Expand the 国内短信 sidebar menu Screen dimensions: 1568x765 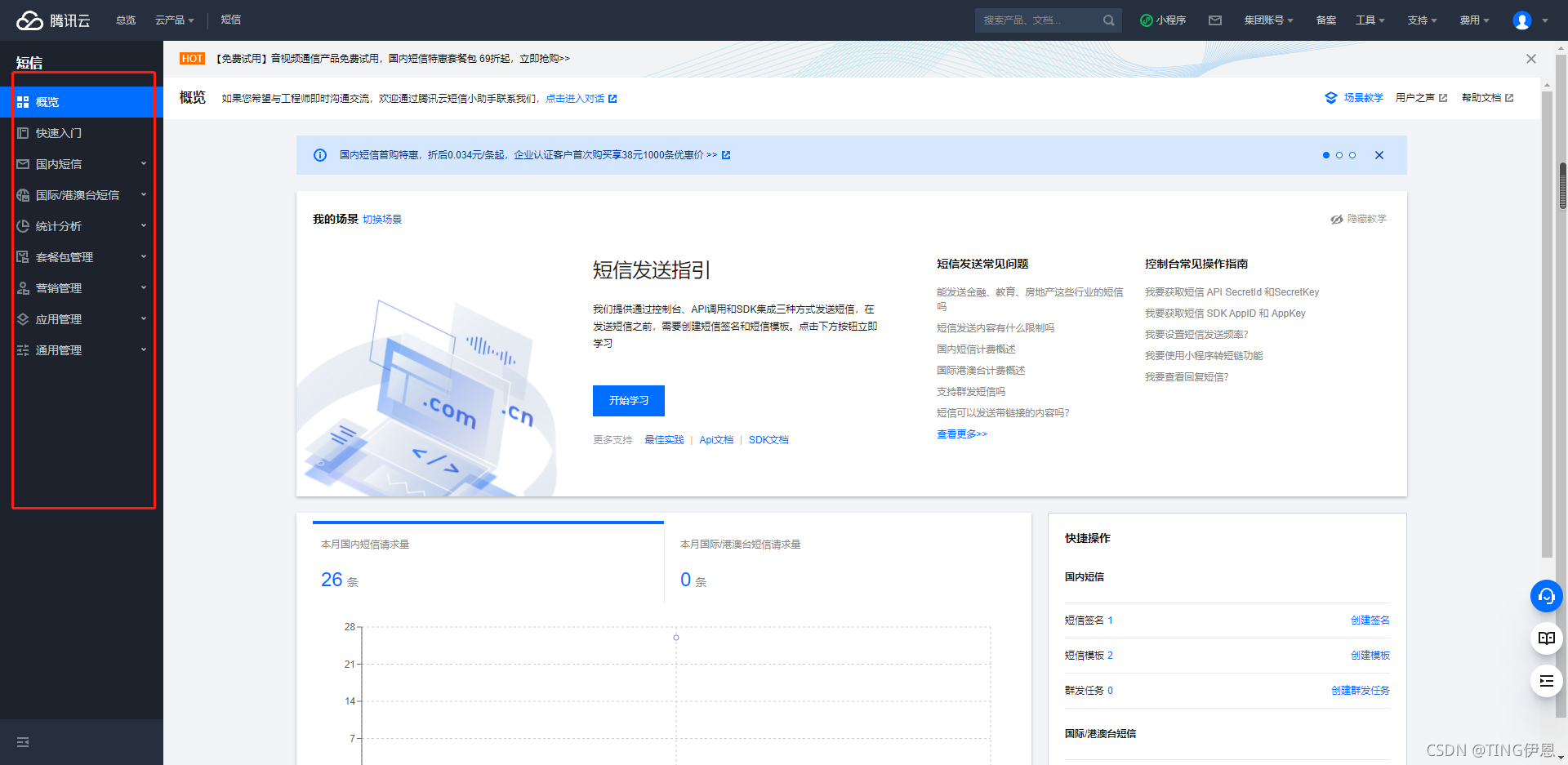(144, 163)
